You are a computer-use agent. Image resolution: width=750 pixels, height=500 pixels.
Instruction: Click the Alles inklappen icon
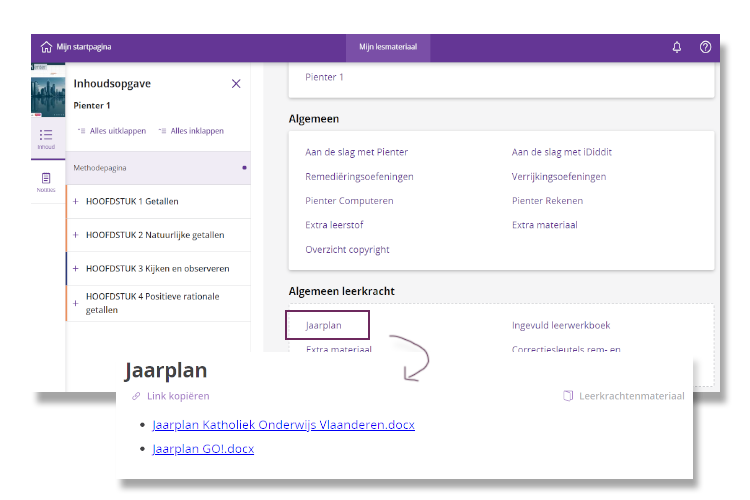[162, 131]
